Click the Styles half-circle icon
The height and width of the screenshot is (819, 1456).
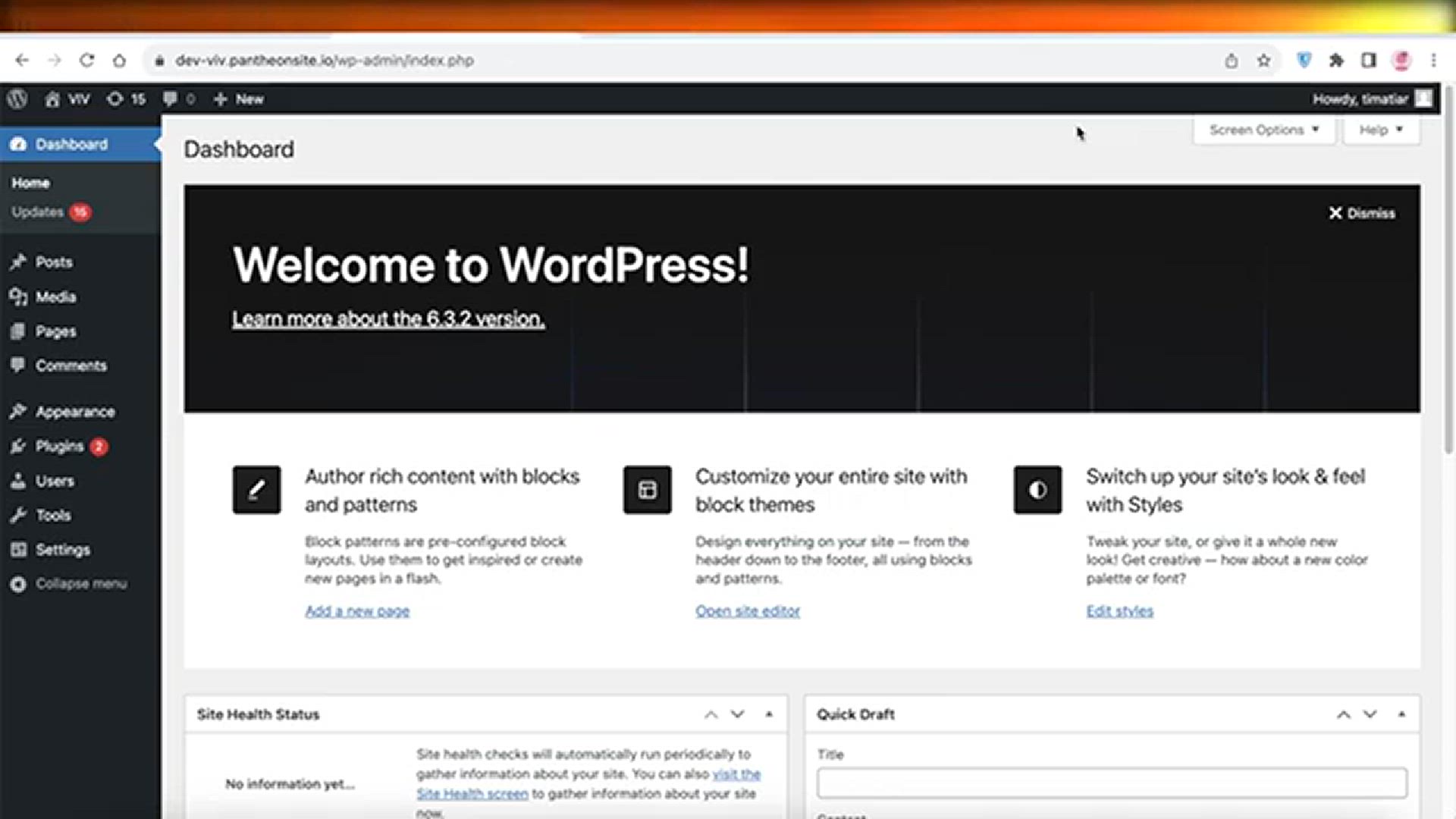point(1037,490)
